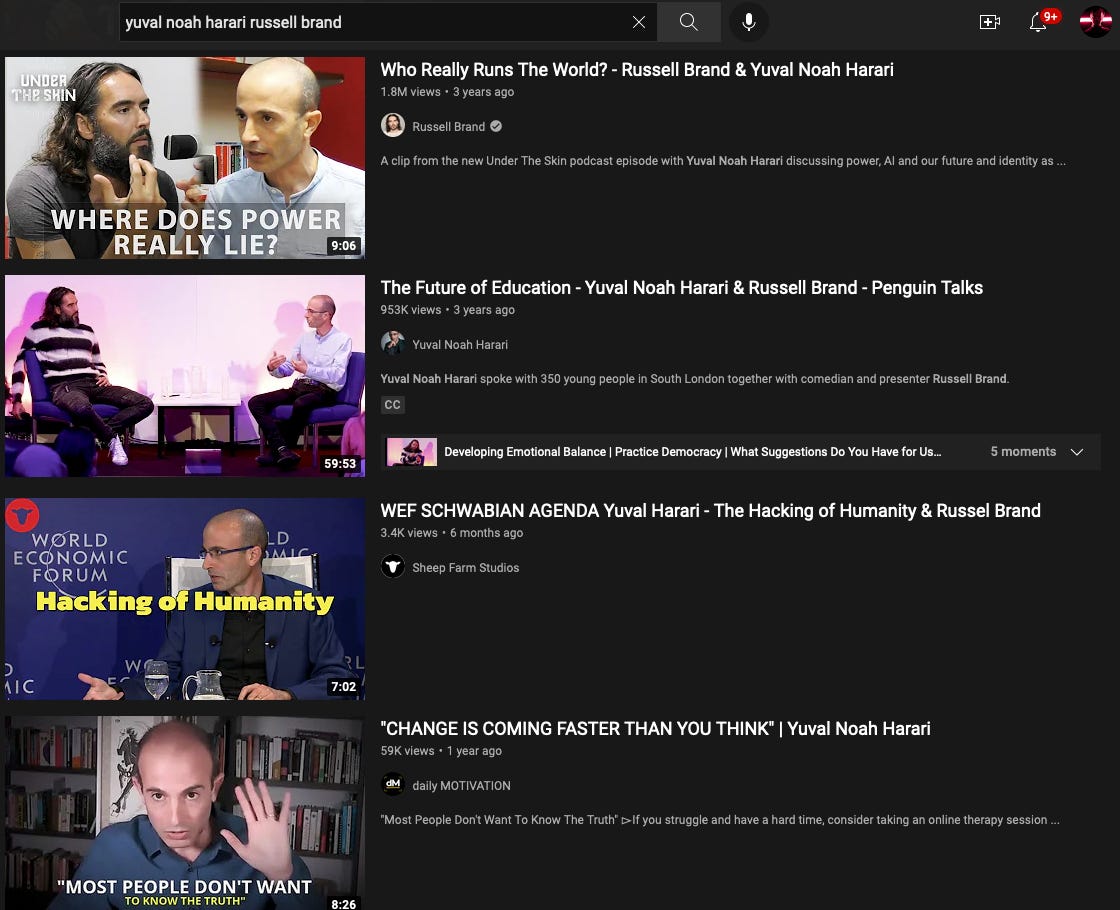1120x910 pixels.
Task: Go to the Russell Brand channel name
Action: 449,126
